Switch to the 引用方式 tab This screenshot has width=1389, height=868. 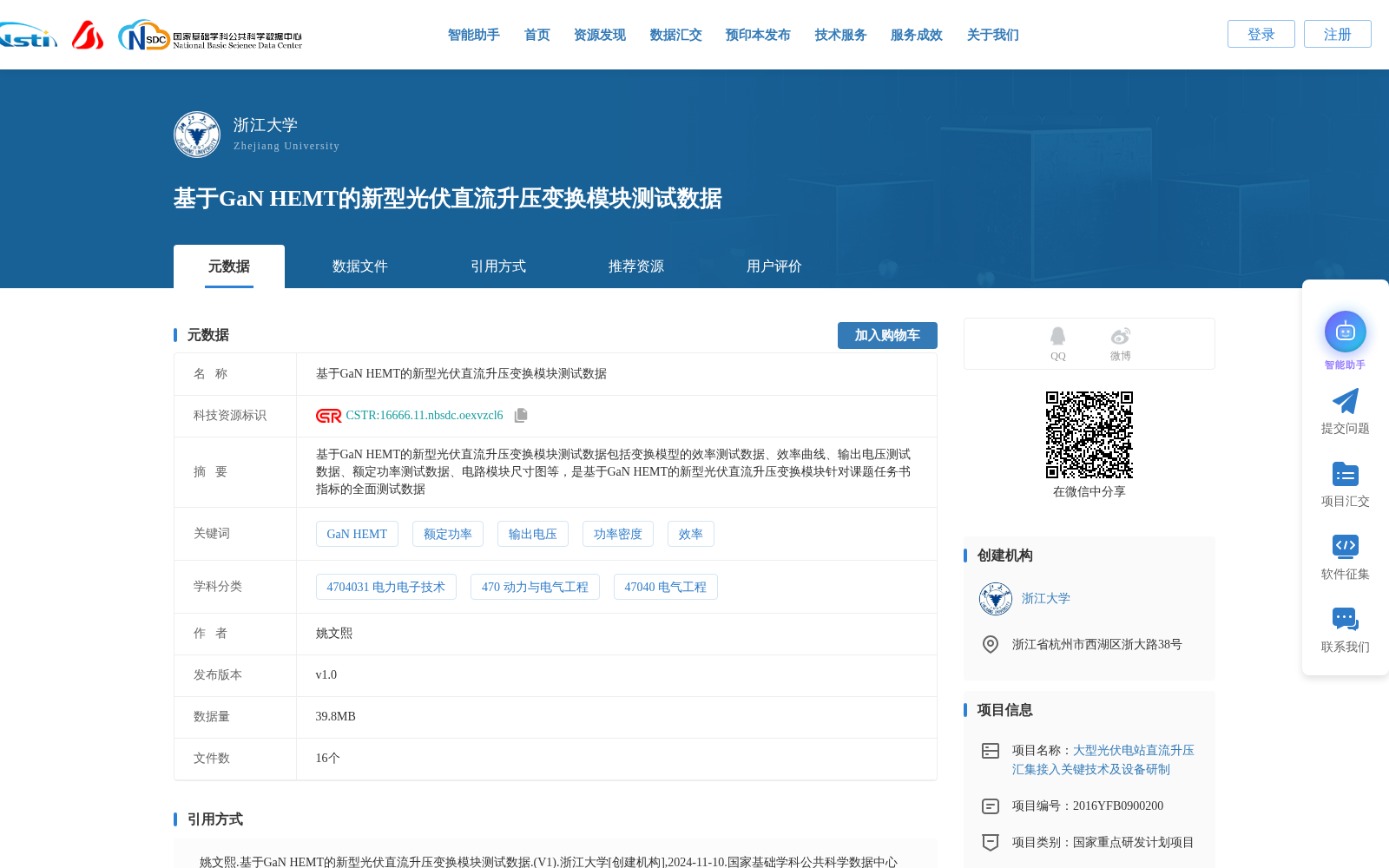(x=498, y=266)
